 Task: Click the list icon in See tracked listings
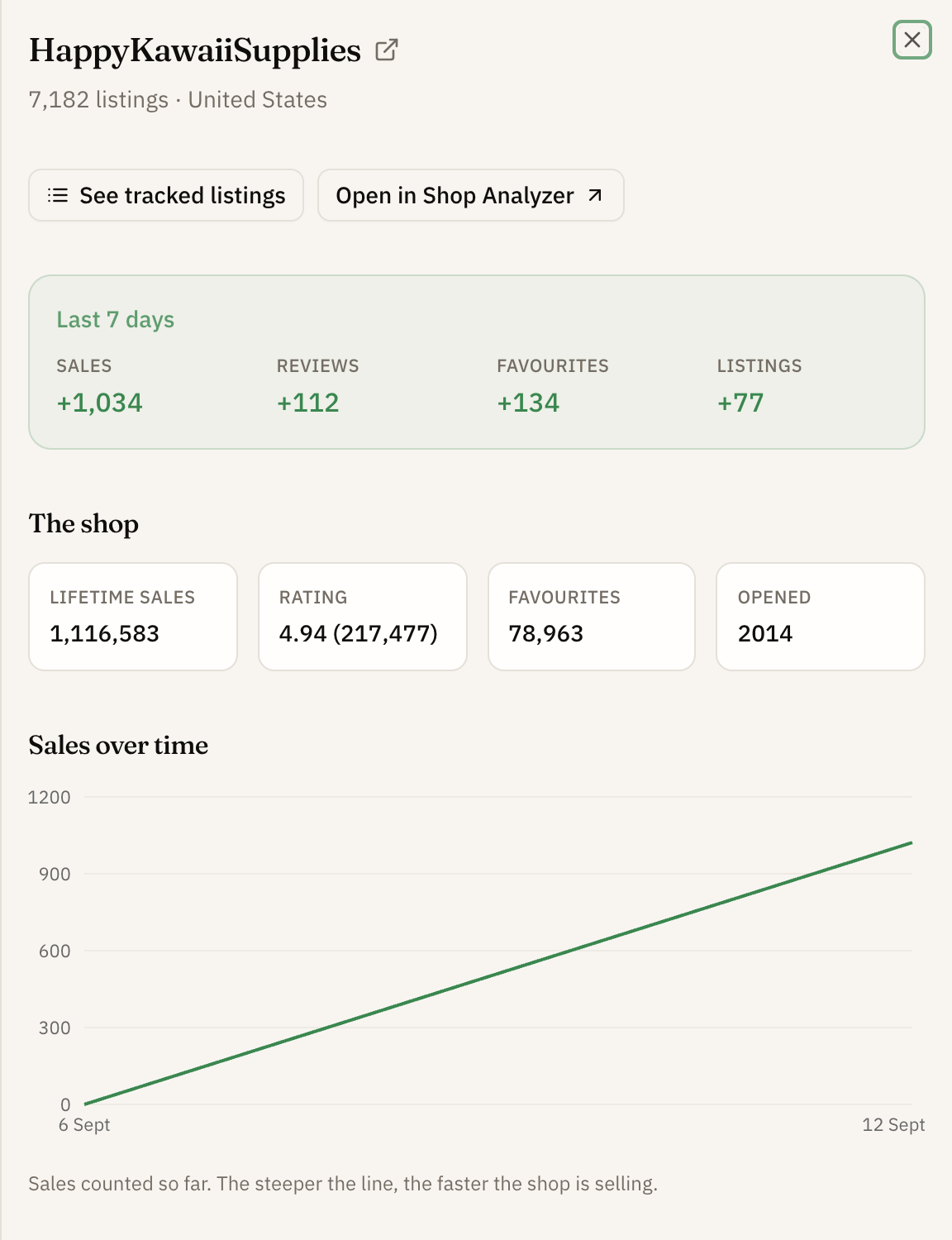58,195
